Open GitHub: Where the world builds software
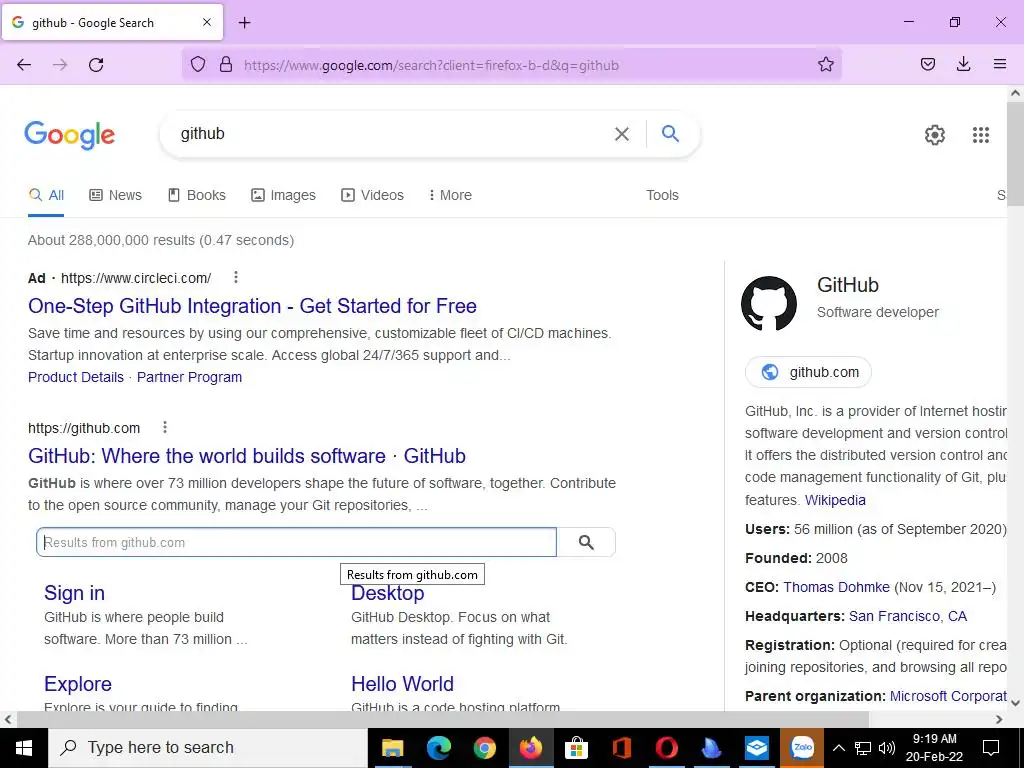 247,456
